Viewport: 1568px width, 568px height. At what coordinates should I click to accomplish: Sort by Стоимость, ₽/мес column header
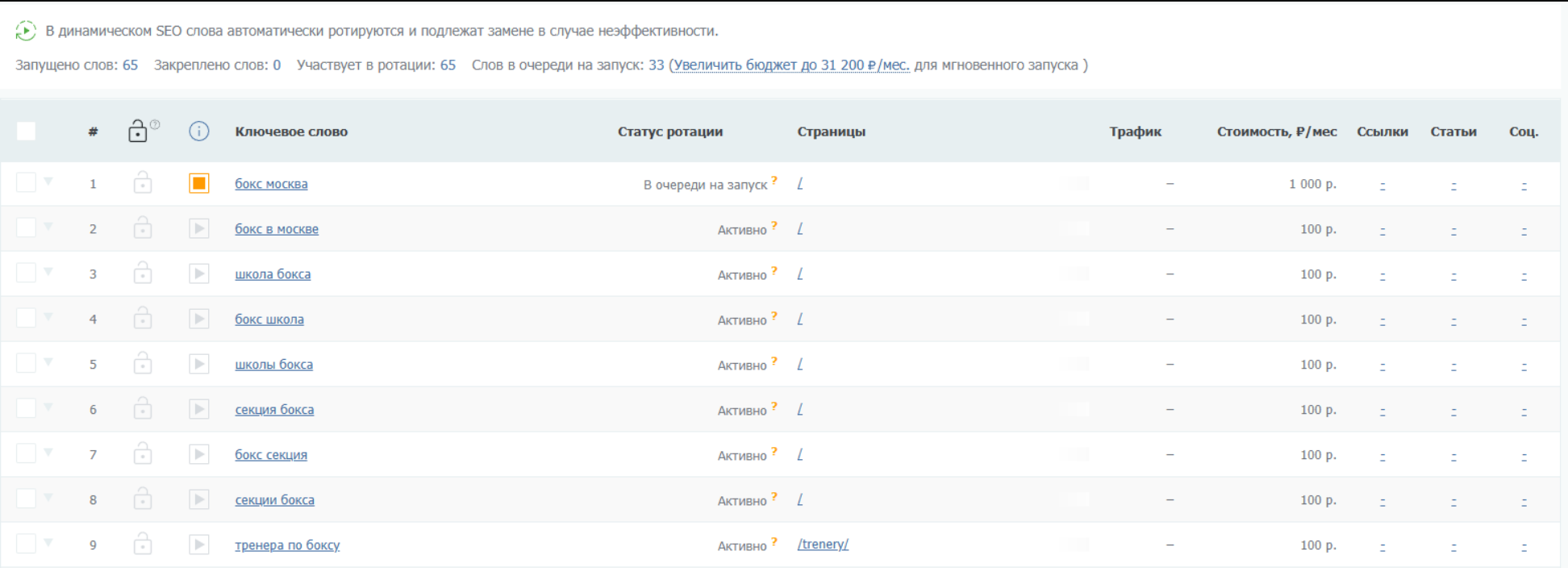[1277, 132]
